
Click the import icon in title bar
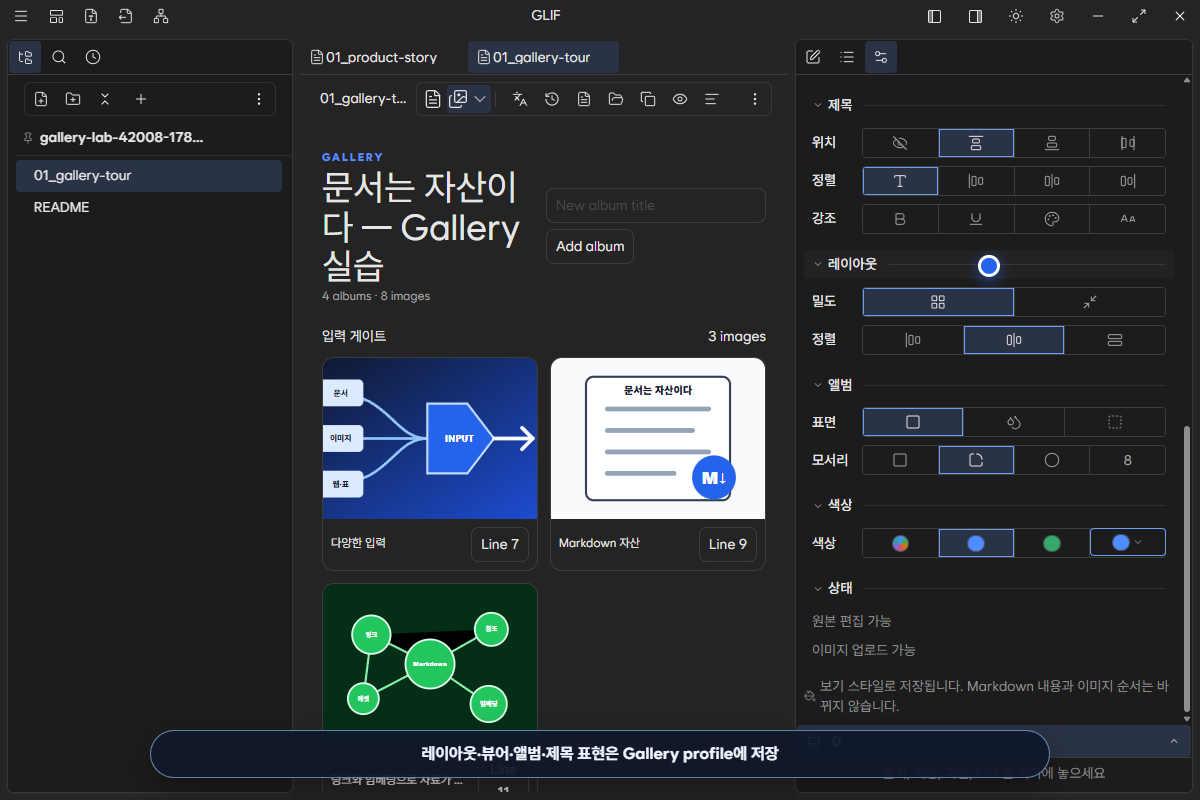[125, 16]
